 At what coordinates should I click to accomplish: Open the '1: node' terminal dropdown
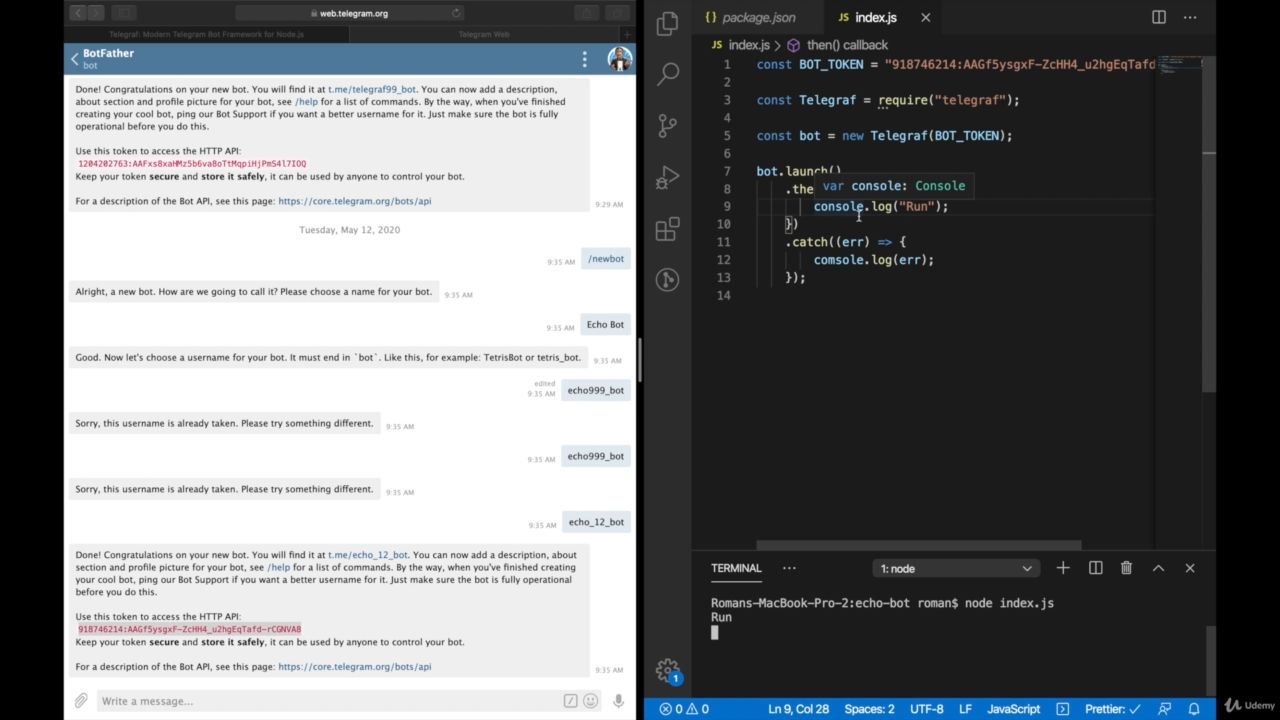(954, 568)
